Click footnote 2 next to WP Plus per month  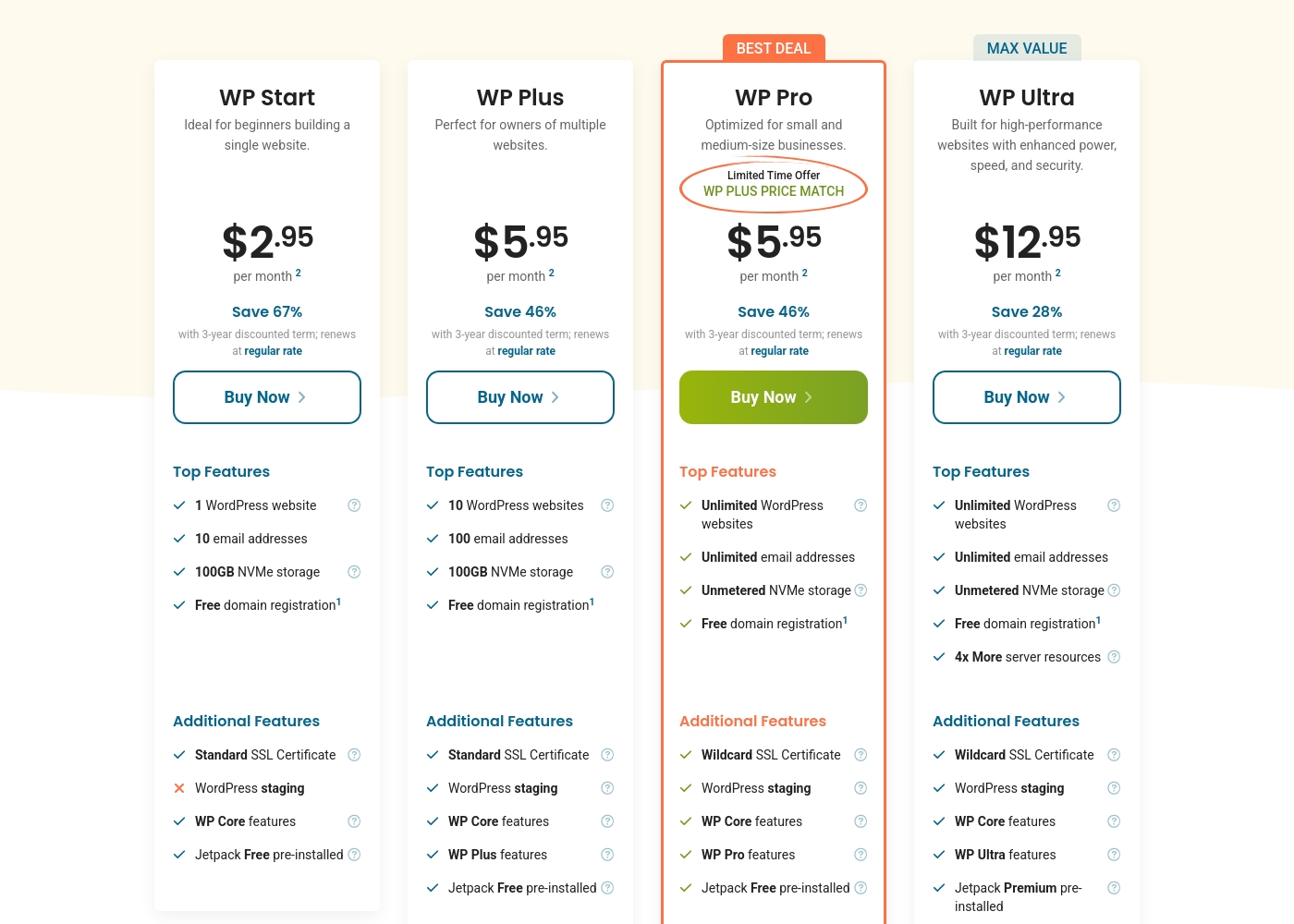(552, 273)
